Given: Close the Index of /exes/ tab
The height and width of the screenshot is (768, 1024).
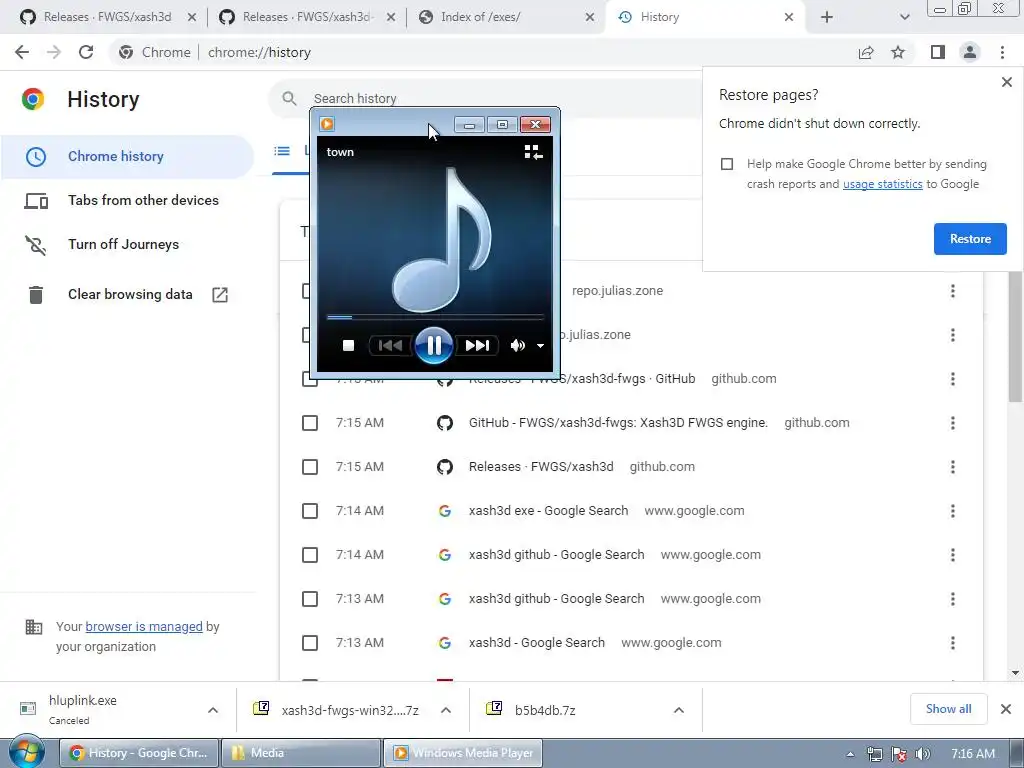Looking at the screenshot, I should [x=590, y=17].
